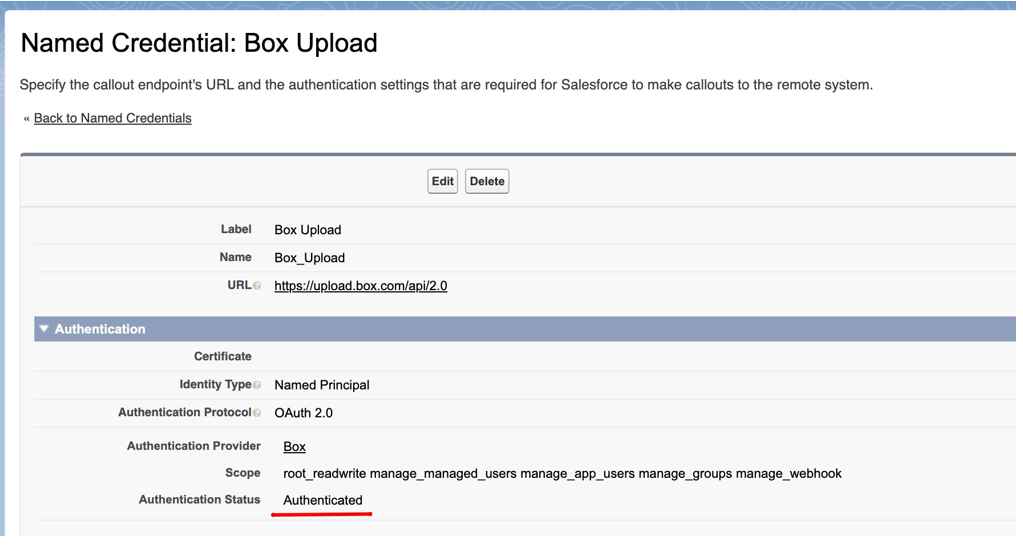This screenshot has height=546, width=1023.
Task: Select the 'Box_Upload' name value
Action: point(309,258)
